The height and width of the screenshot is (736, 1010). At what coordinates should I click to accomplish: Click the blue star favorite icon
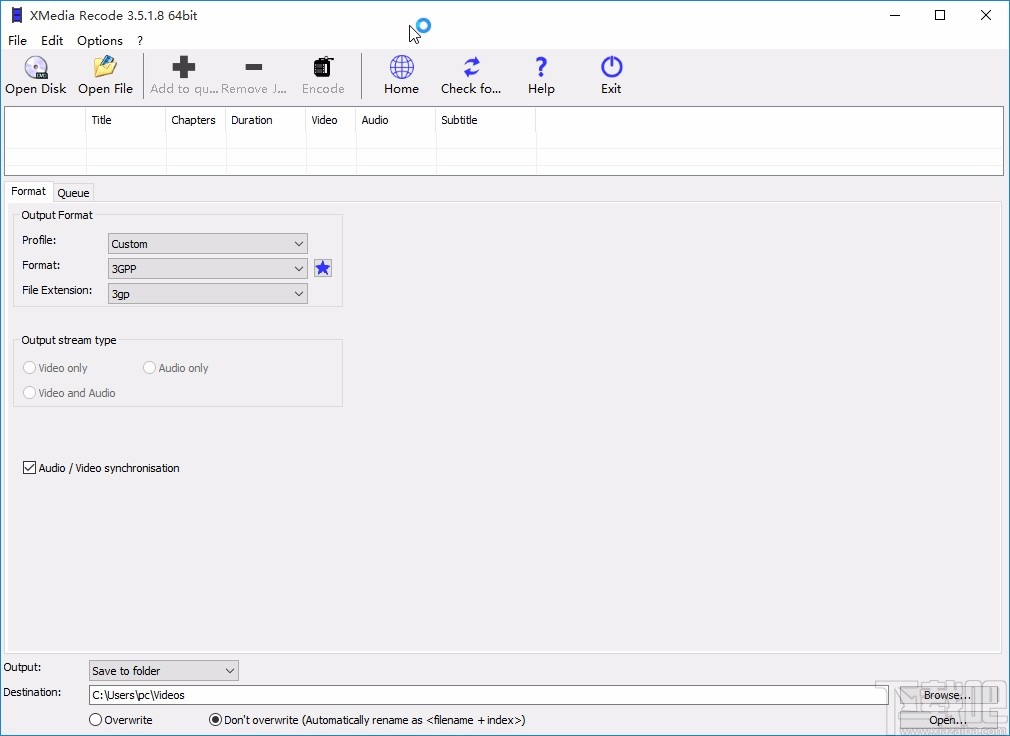point(323,268)
